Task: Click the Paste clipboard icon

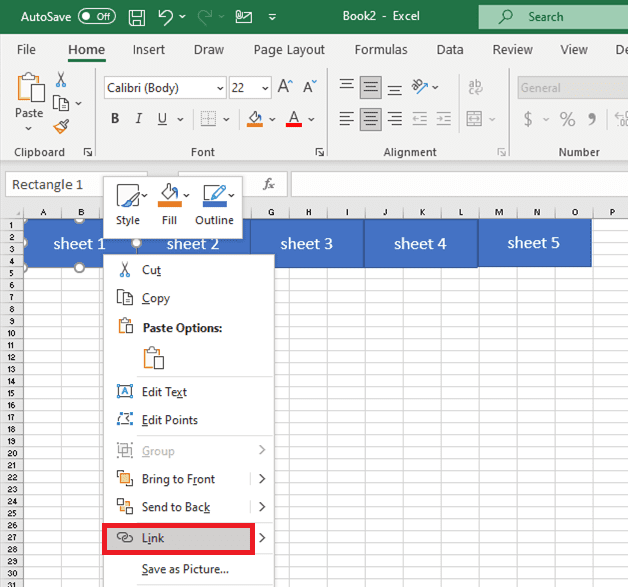Action: (x=30, y=87)
